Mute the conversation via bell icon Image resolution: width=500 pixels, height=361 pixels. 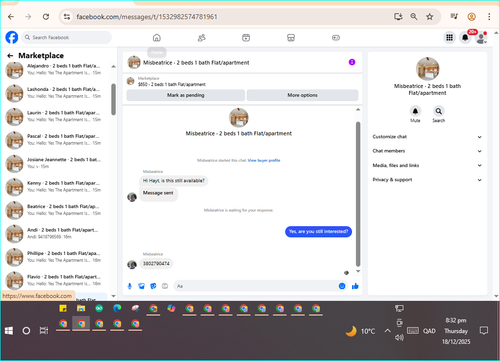(x=415, y=111)
